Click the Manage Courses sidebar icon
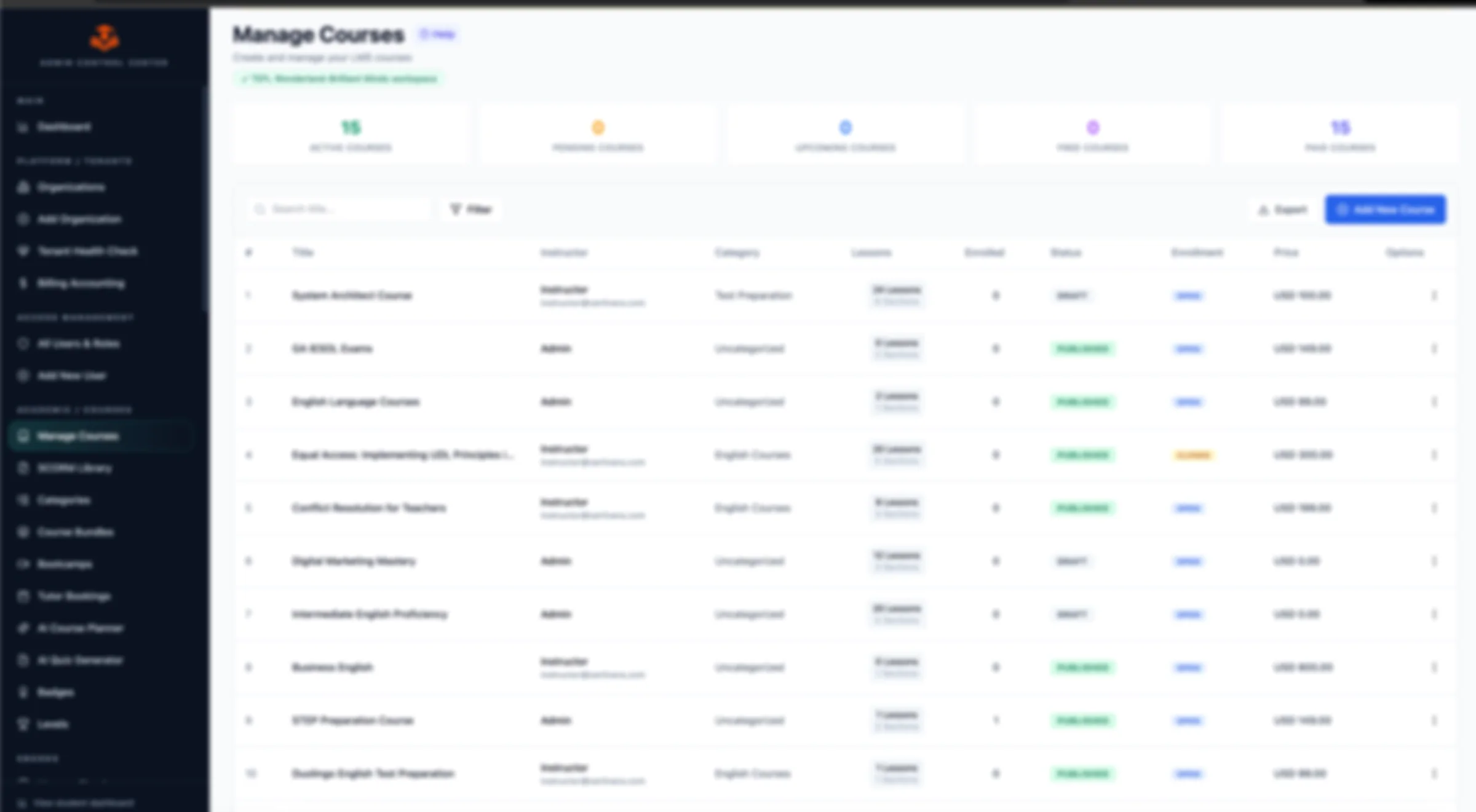 [23, 436]
